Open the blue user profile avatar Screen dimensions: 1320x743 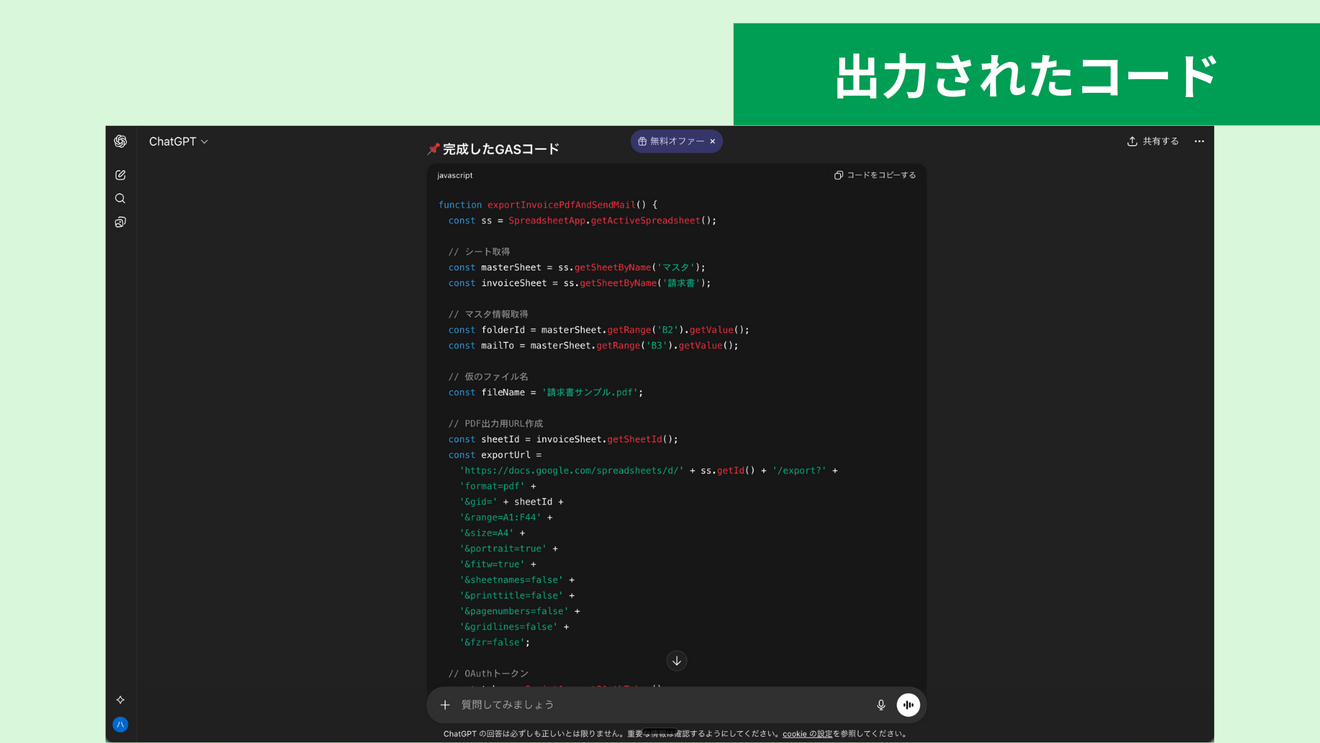[120, 725]
